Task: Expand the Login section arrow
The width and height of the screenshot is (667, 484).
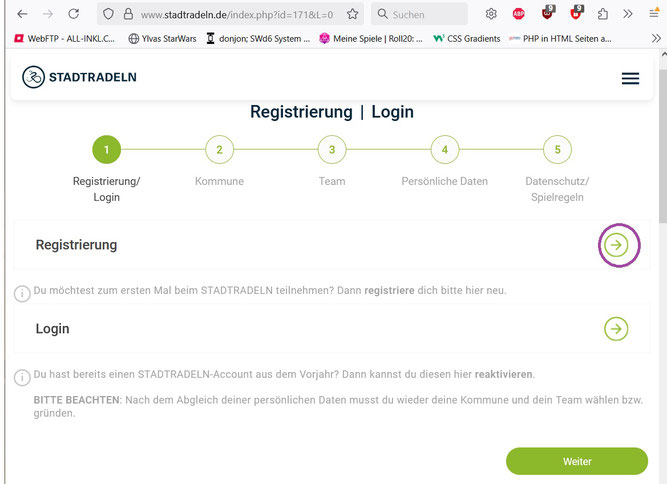Action: (616, 329)
